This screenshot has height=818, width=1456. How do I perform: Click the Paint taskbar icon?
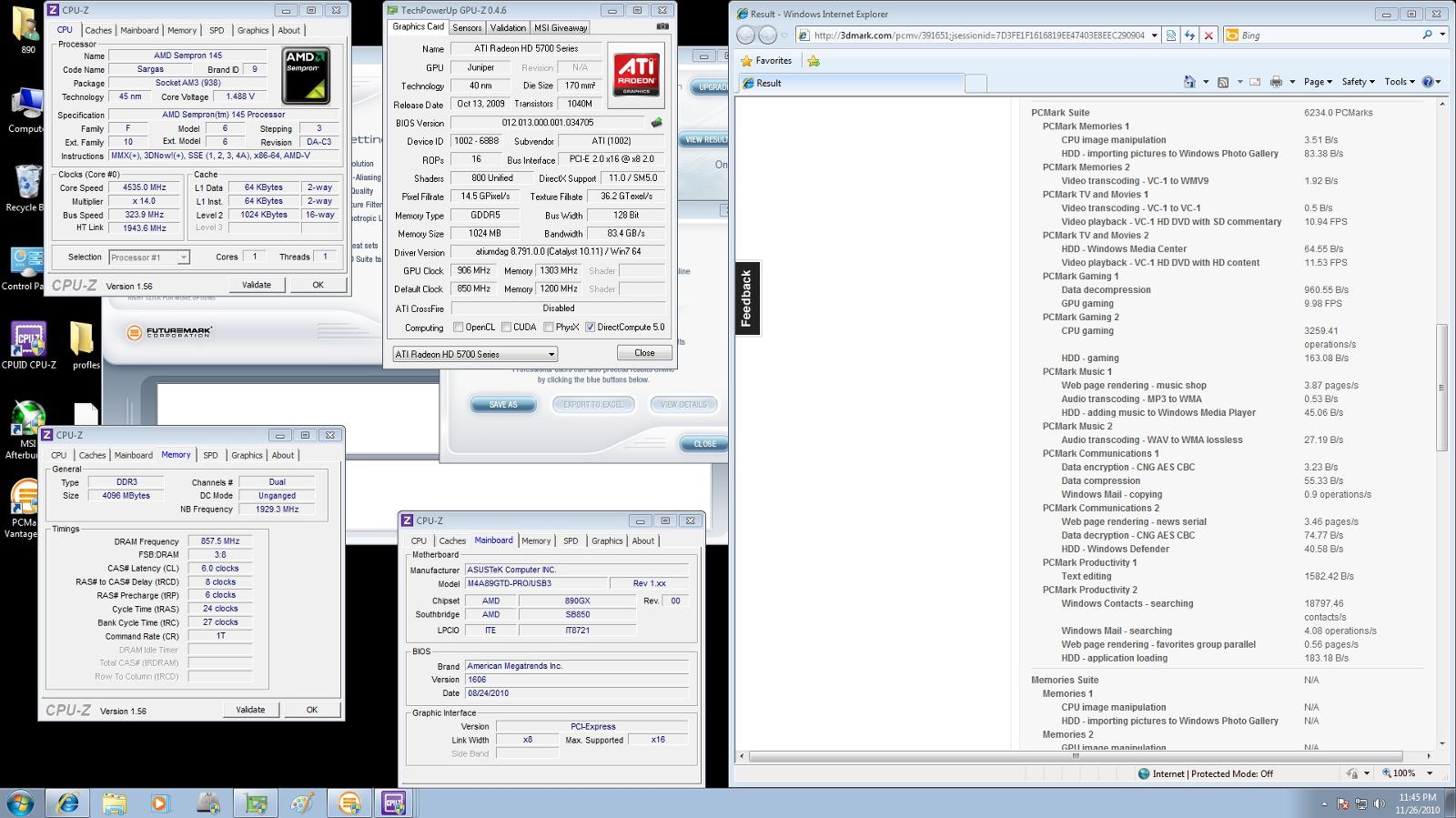(x=301, y=803)
